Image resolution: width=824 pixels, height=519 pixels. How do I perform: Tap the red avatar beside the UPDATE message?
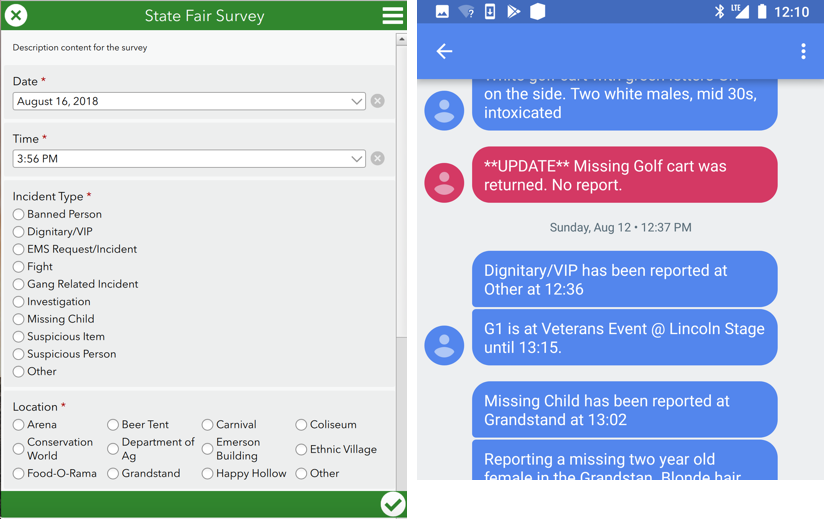pyautogui.click(x=444, y=183)
